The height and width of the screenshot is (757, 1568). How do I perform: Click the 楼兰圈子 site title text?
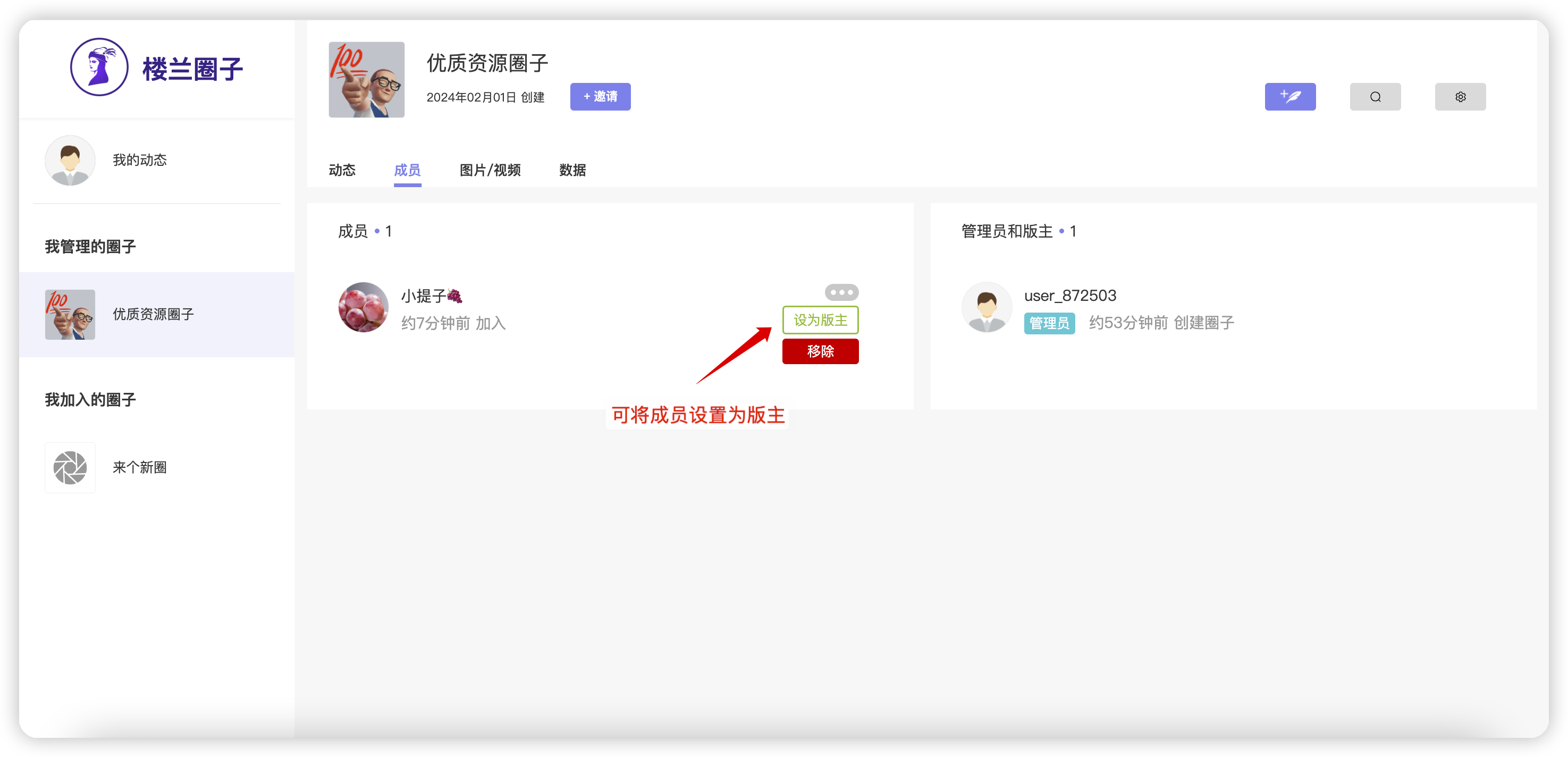coord(193,69)
